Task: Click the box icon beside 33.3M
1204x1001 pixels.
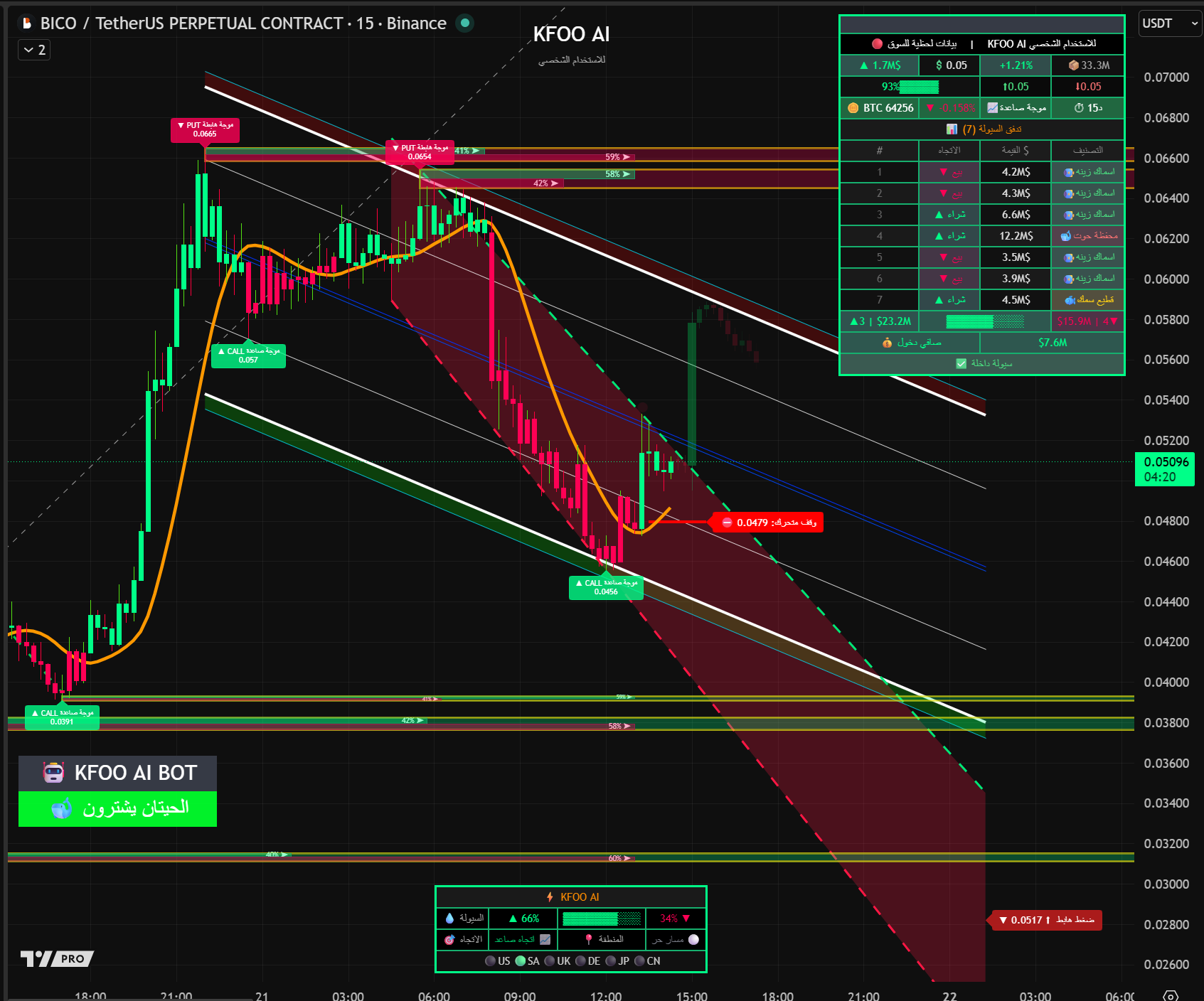Action: pos(1074,65)
